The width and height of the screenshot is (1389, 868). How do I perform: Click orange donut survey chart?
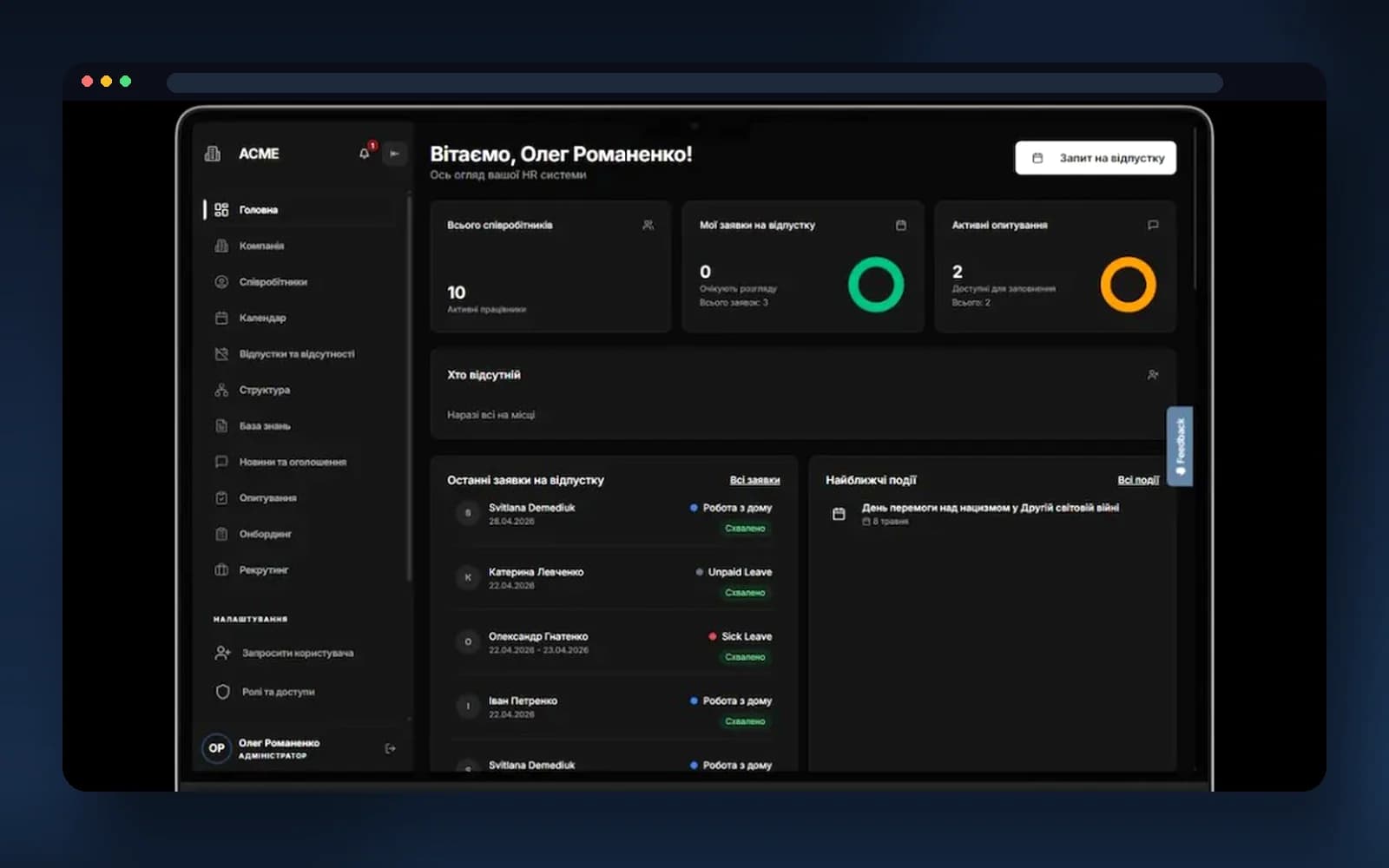(x=1129, y=285)
